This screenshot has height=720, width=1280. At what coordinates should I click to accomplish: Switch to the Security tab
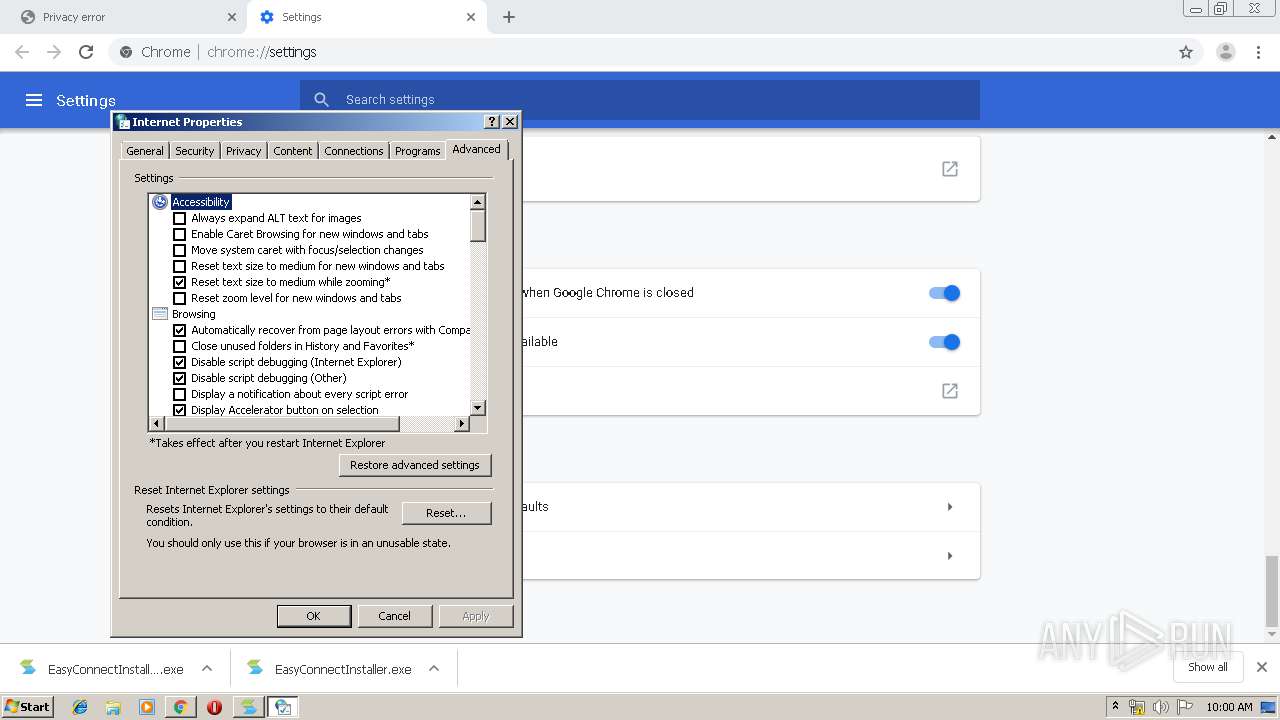pos(195,151)
